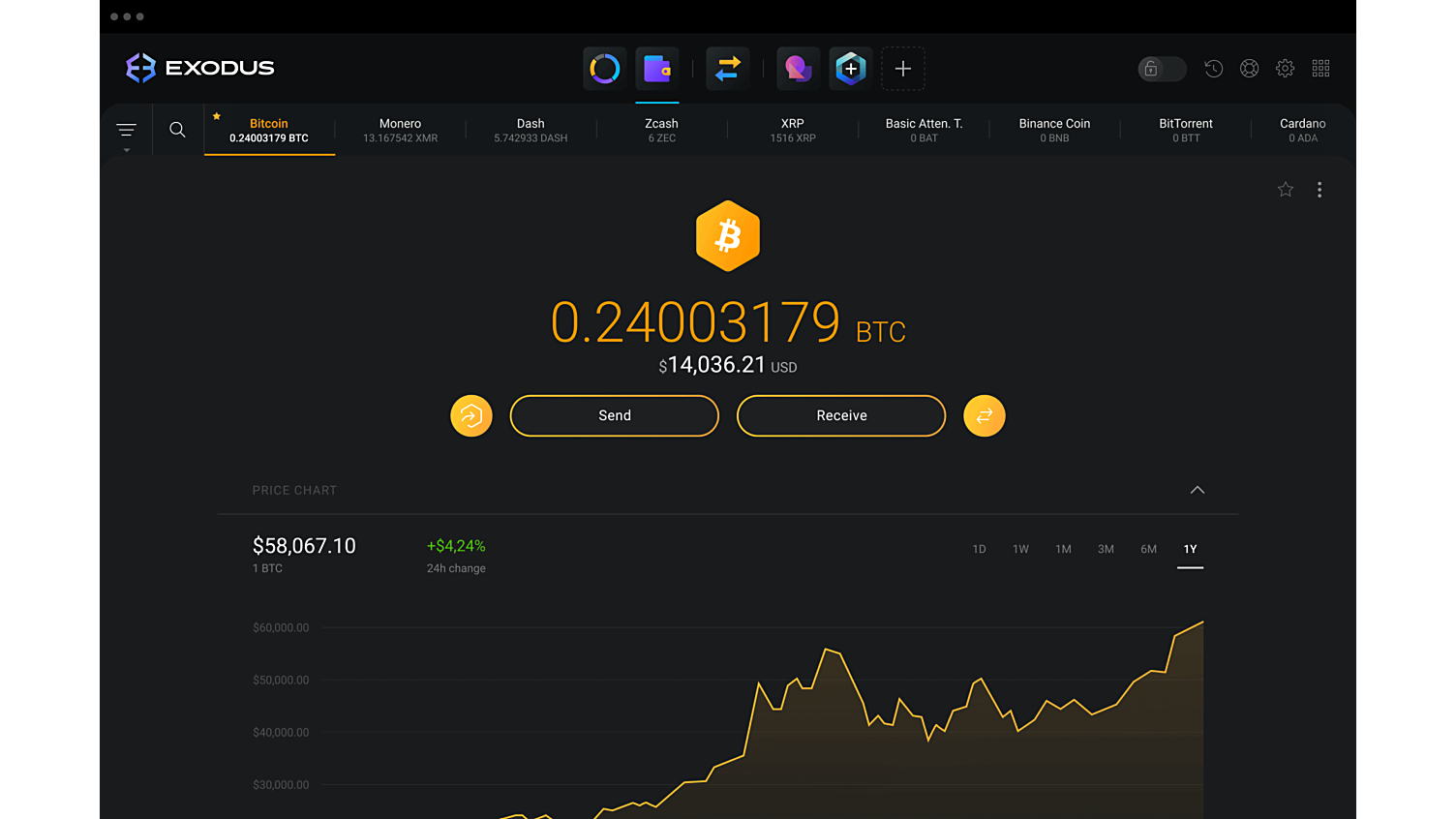The height and width of the screenshot is (819, 1456).
Task: Add a new app with dashed plus
Action: (x=903, y=69)
